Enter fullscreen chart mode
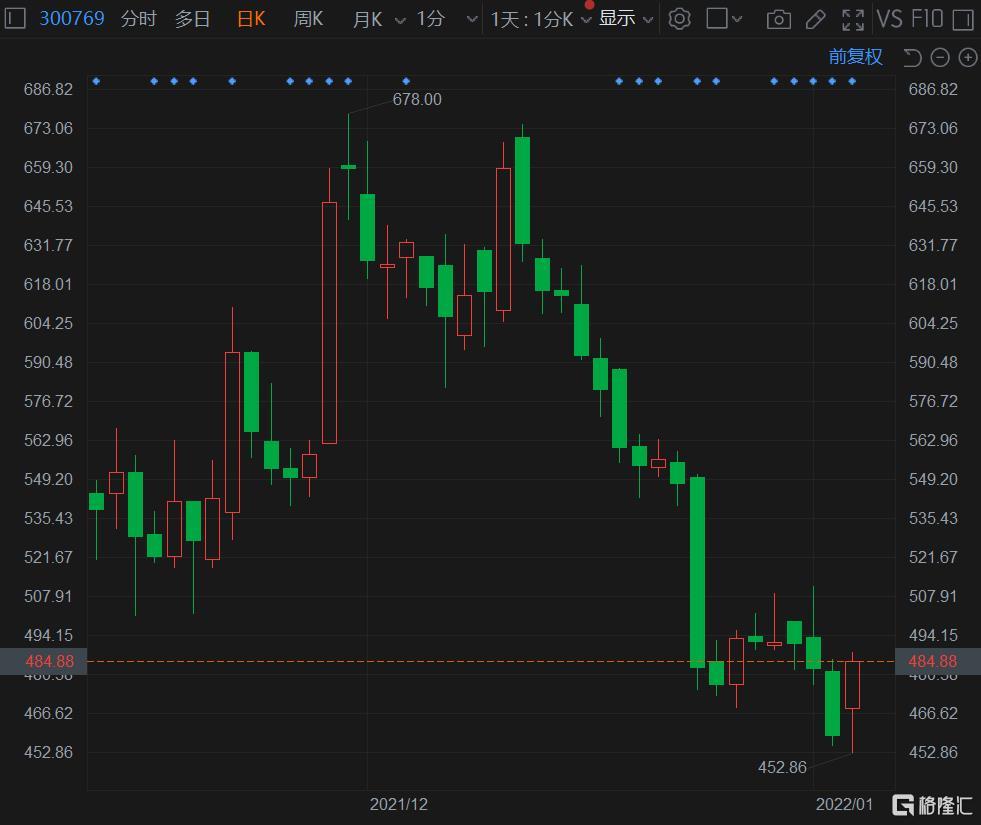The image size is (981, 825). [853, 19]
